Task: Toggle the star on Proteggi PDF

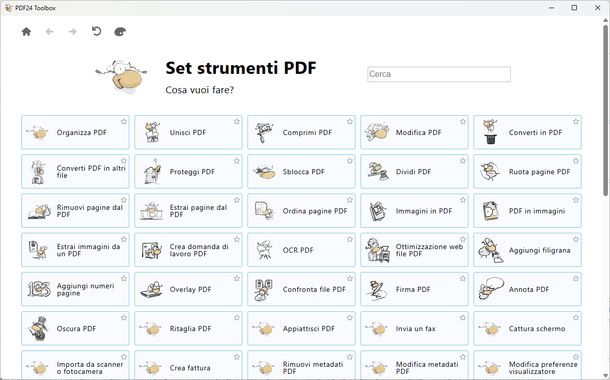Action: tap(237, 161)
